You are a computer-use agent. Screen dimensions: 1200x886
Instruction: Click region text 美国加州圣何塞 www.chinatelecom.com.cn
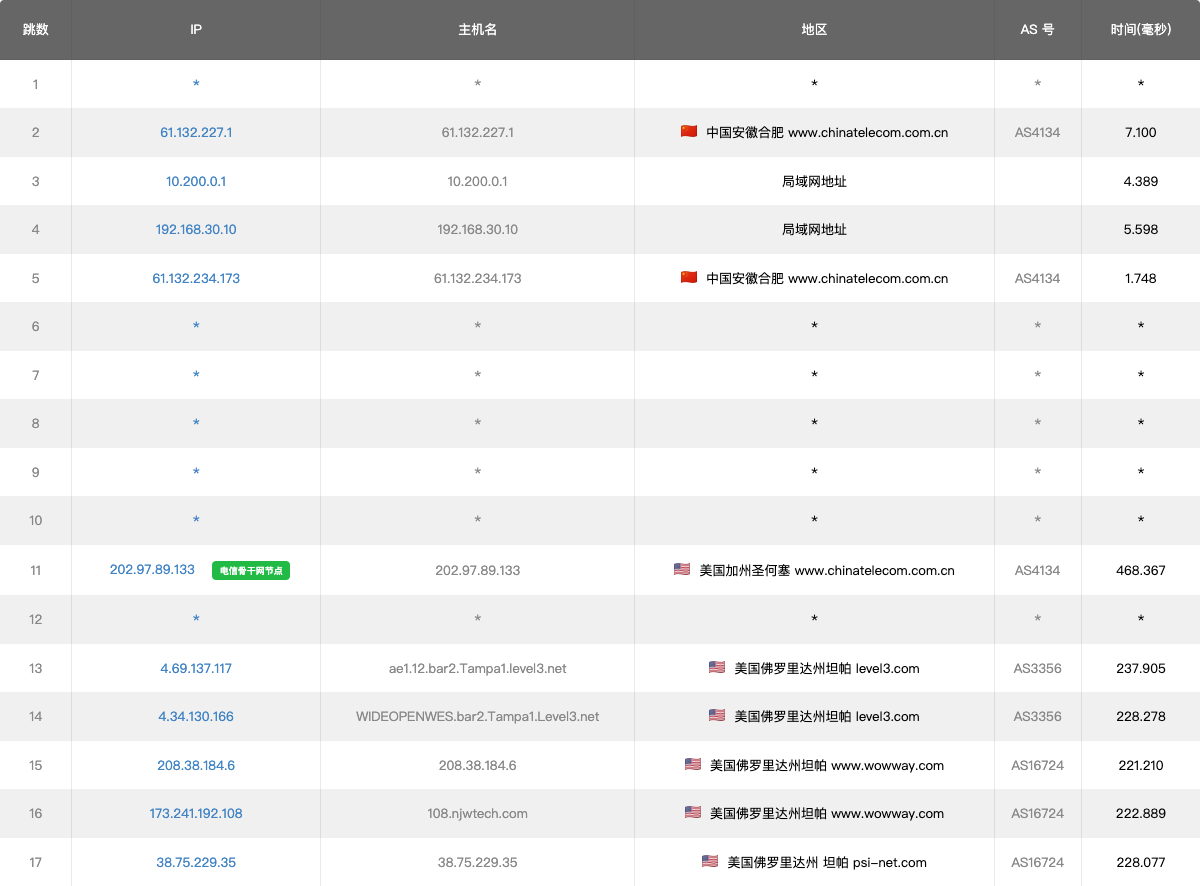click(827, 570)
